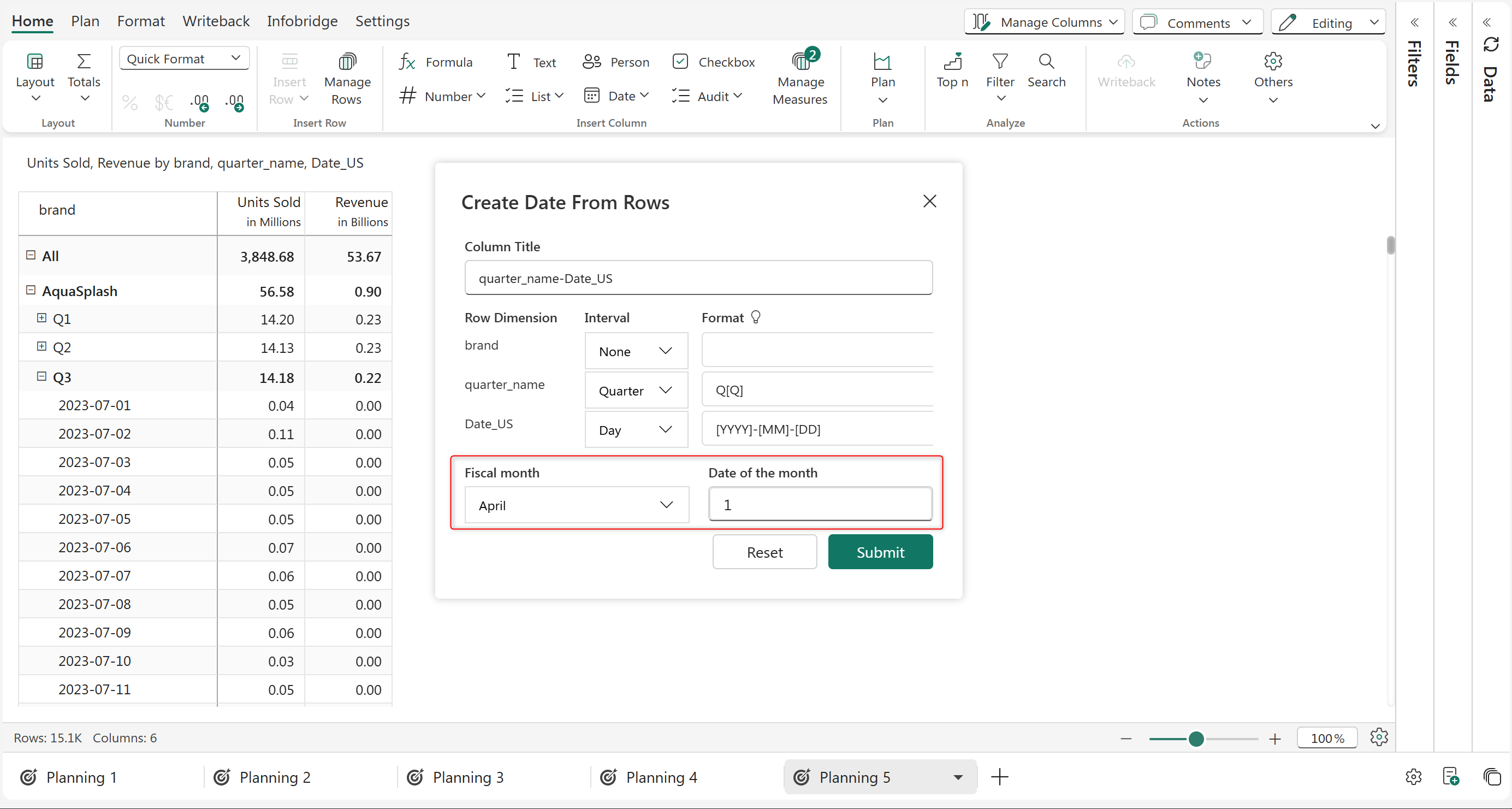Switch to the Writeback tab
This screenshot has height=809, width=1512.
215,21
